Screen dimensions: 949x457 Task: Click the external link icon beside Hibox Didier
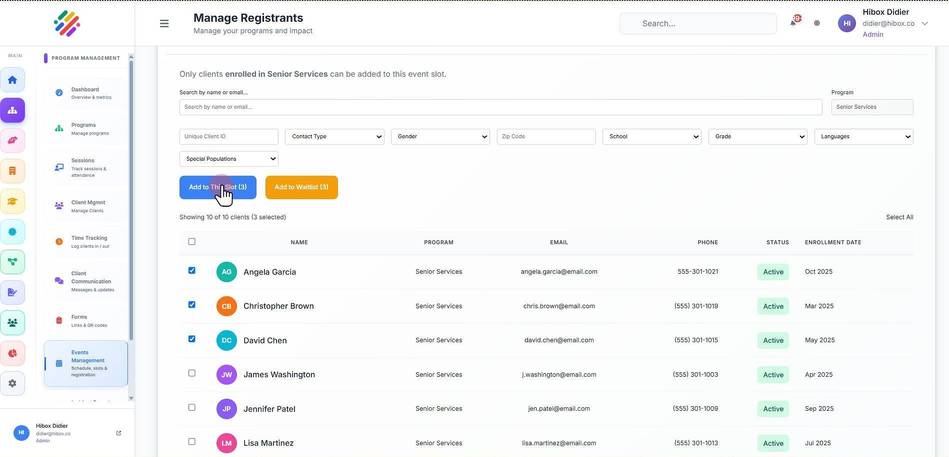(119, 433)
